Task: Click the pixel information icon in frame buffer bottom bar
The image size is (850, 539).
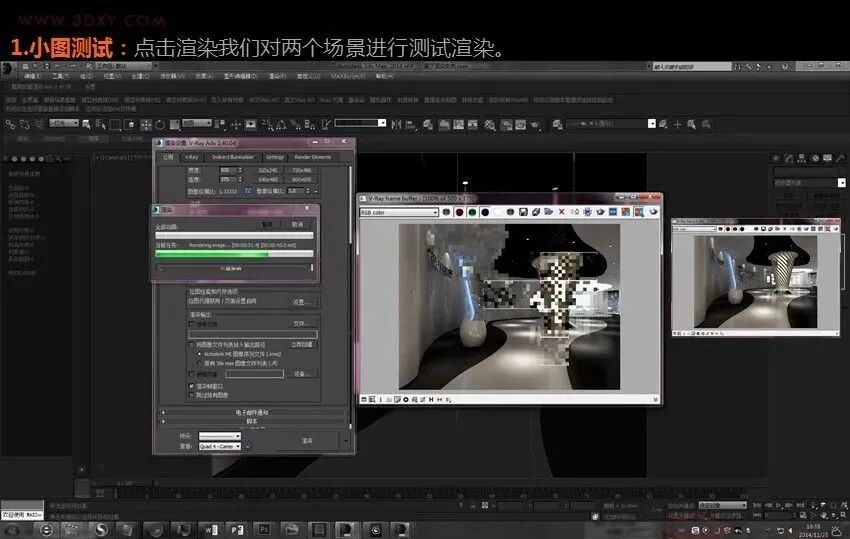Action: tap(381, 400)
